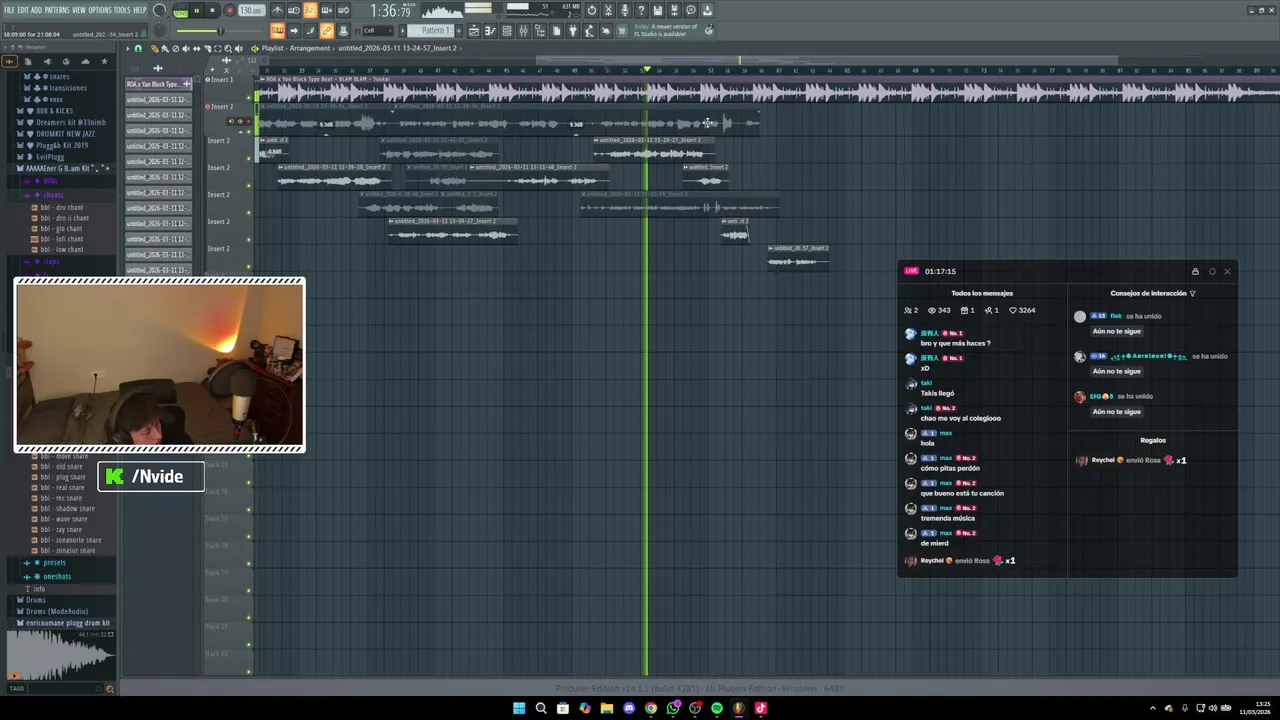Open the HELP menu
This screenshot has height=720, width=1280.
click(x=140, y=10)
